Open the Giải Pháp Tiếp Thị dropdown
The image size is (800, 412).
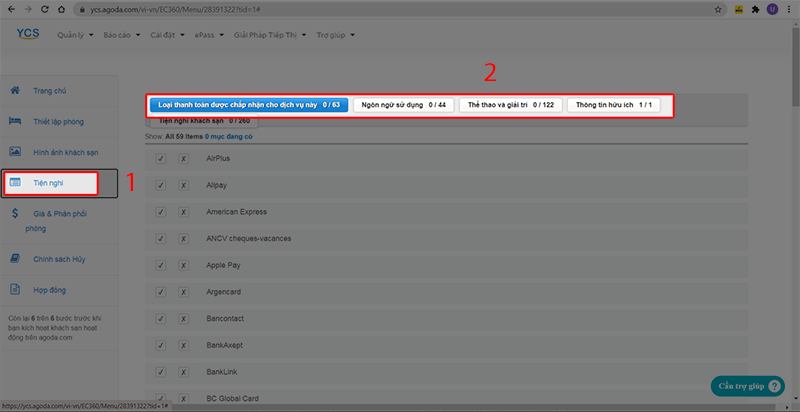pos(268,35)
